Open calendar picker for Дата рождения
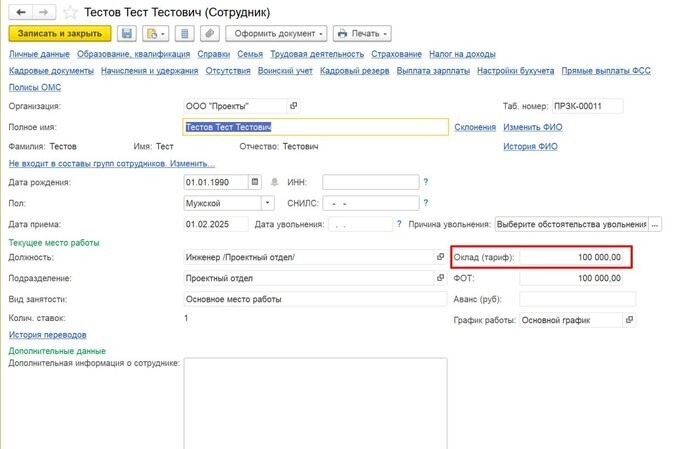700x449 pixels. coord(255,182)
